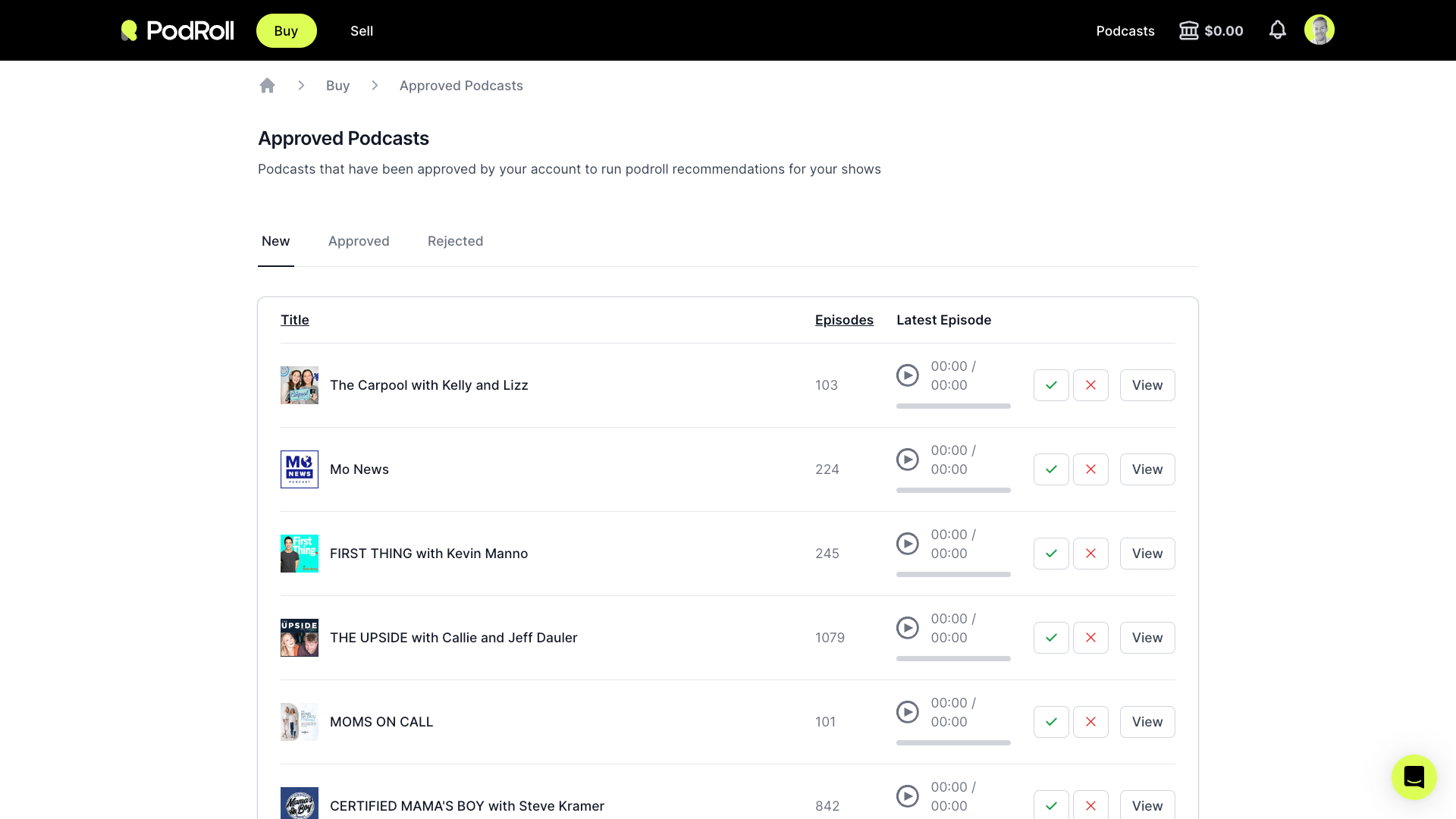This screenshot has width=1456, height=819.
Task: Click episode count '1079'
Action: click(830, 638)
